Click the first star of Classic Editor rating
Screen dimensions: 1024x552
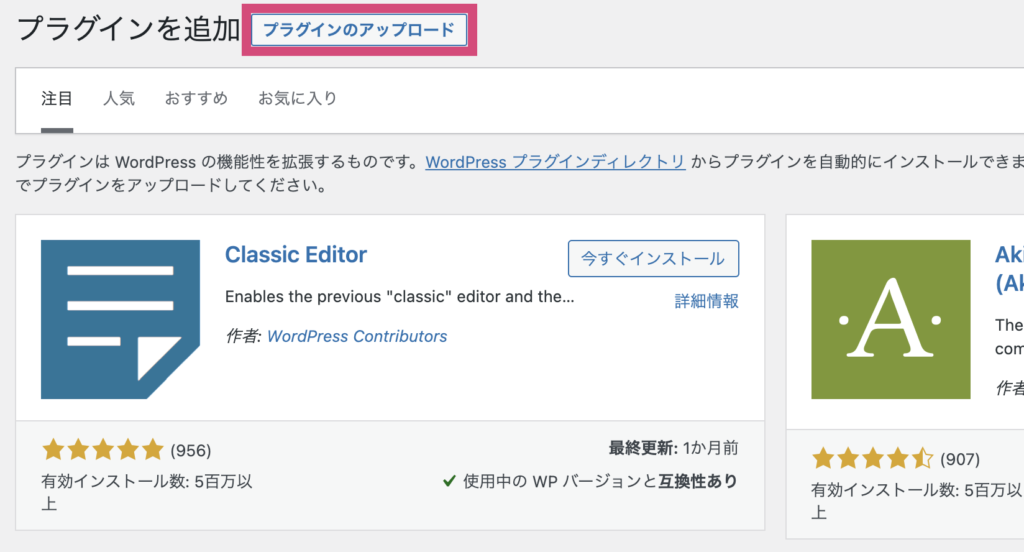click(x=53, y=450)
